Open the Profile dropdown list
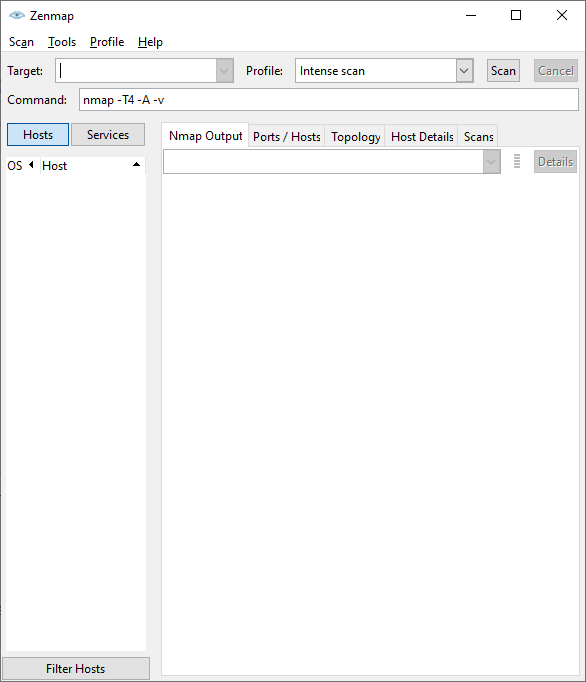The height and width of the screenshot is (682, 586). pos(464,70)
